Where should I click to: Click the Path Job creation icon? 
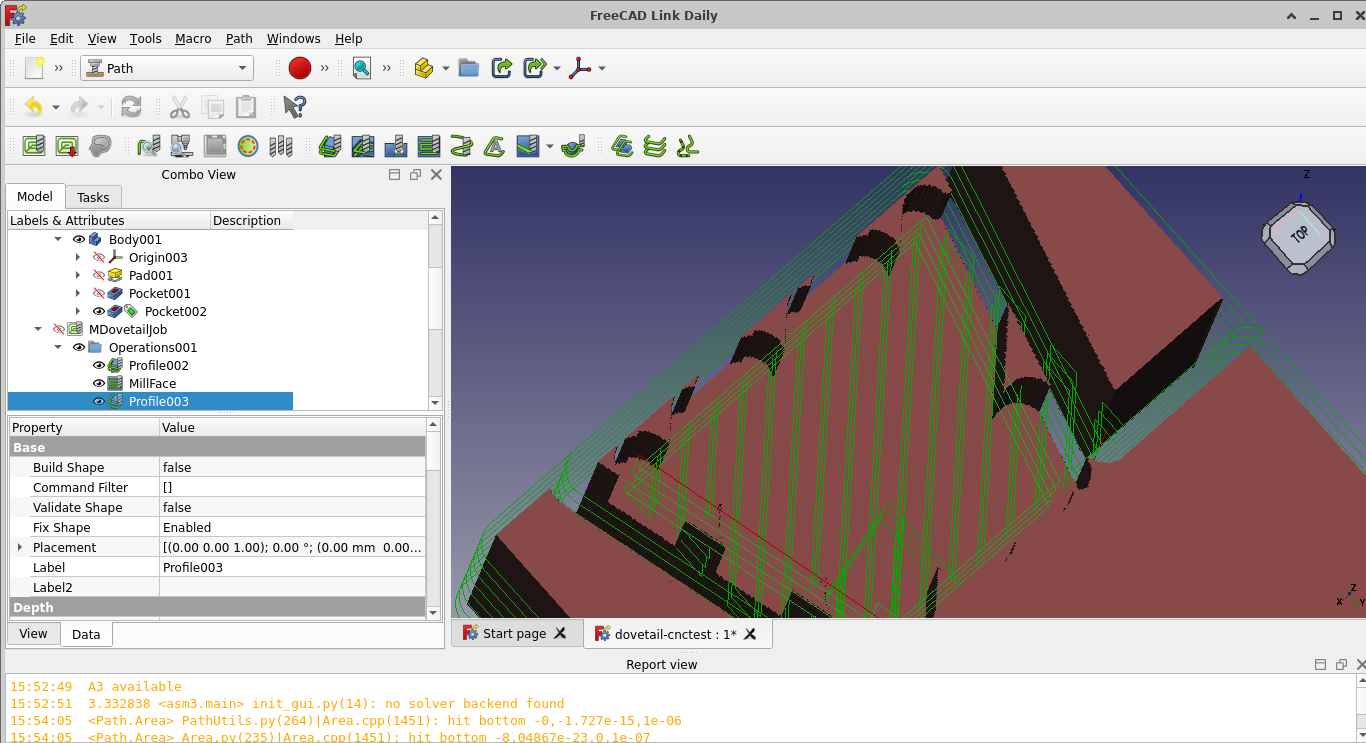point(33,146)
